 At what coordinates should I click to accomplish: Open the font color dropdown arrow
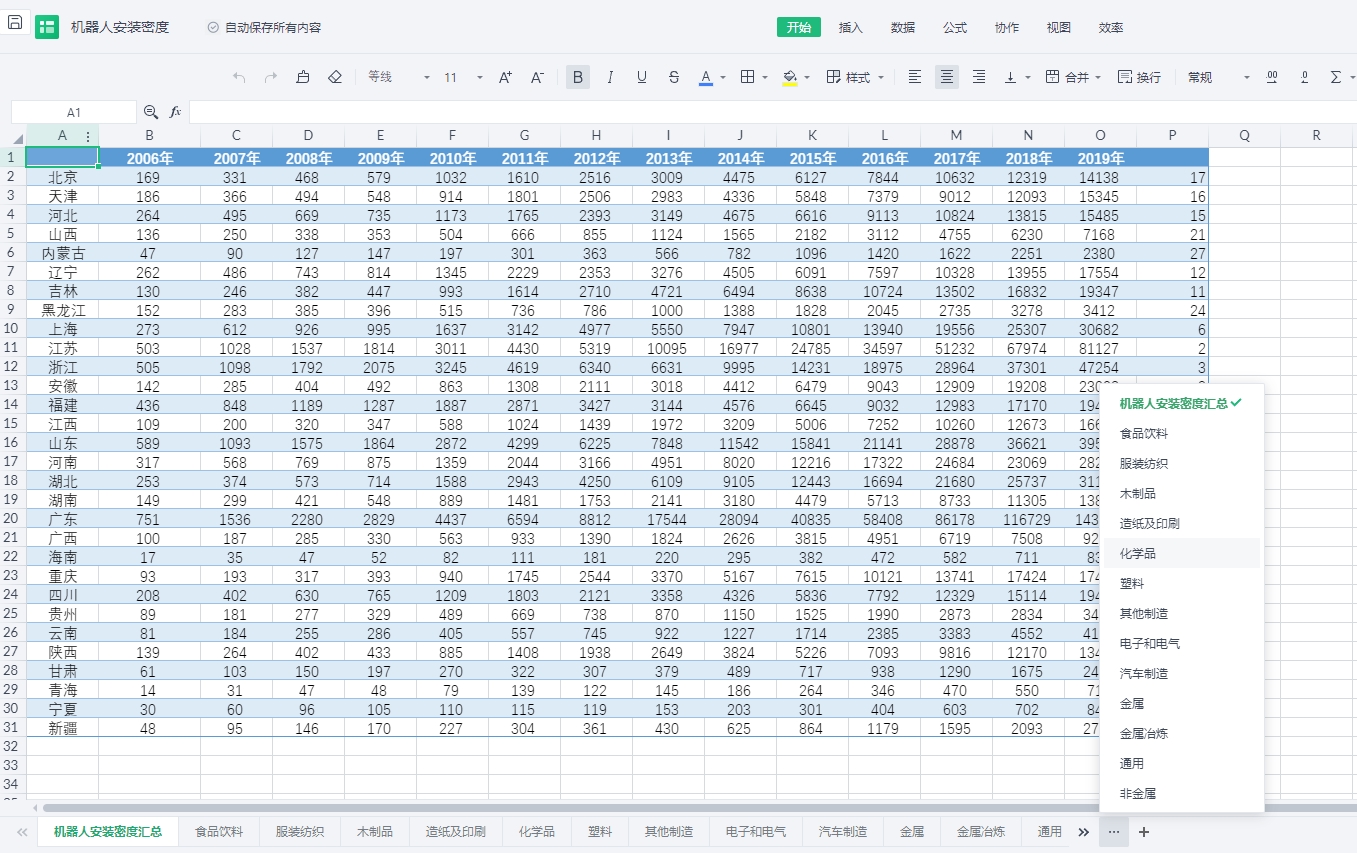[x=724, y=77]
